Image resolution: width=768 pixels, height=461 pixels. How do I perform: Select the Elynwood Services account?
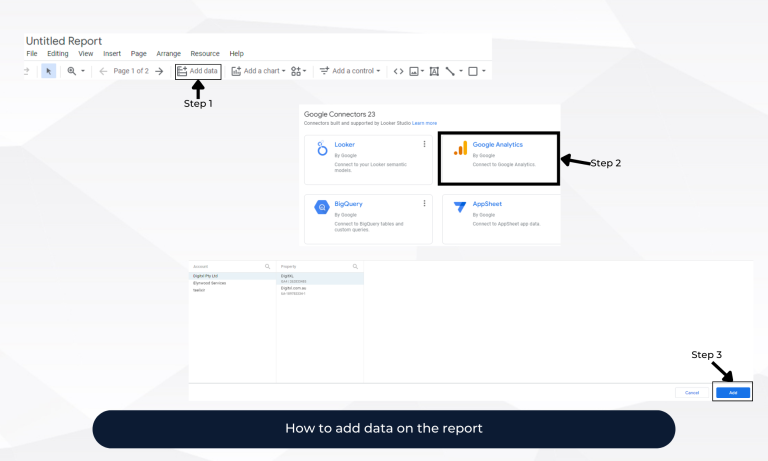tap(210, 283)
